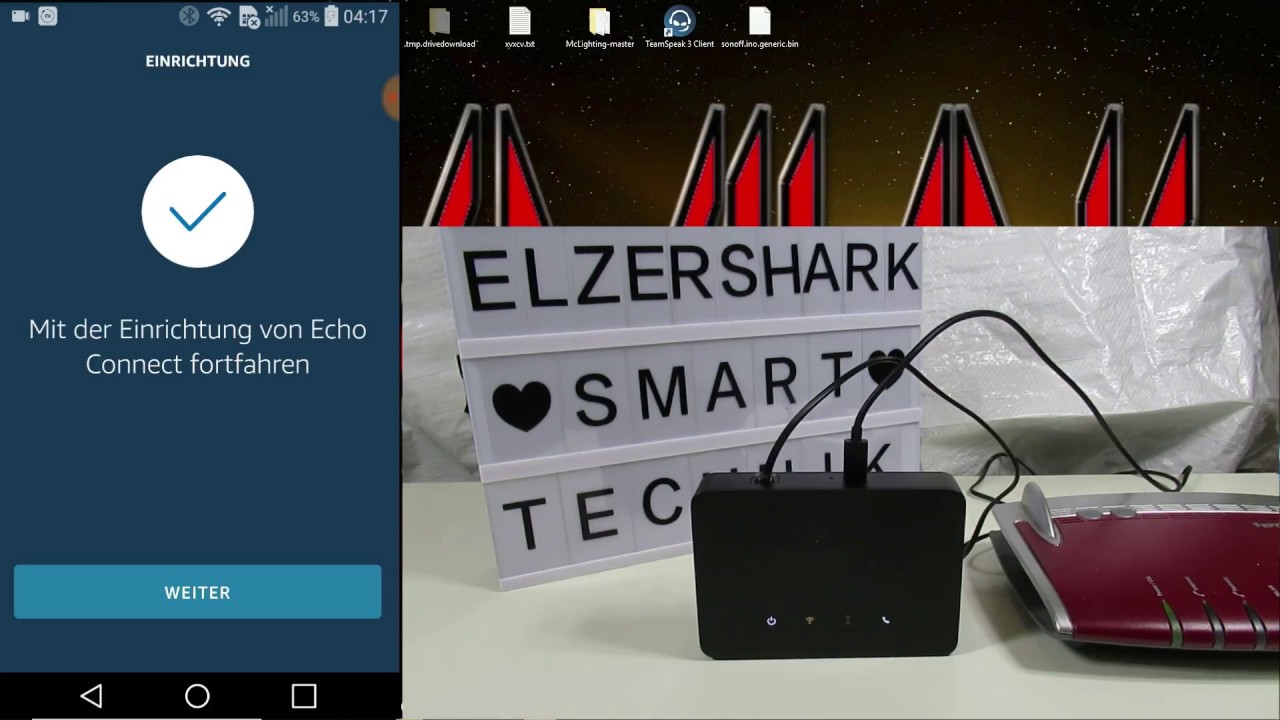Select the sonoff.ino.generic.bin desktop file
The image size is (1280, 720).
760,28
